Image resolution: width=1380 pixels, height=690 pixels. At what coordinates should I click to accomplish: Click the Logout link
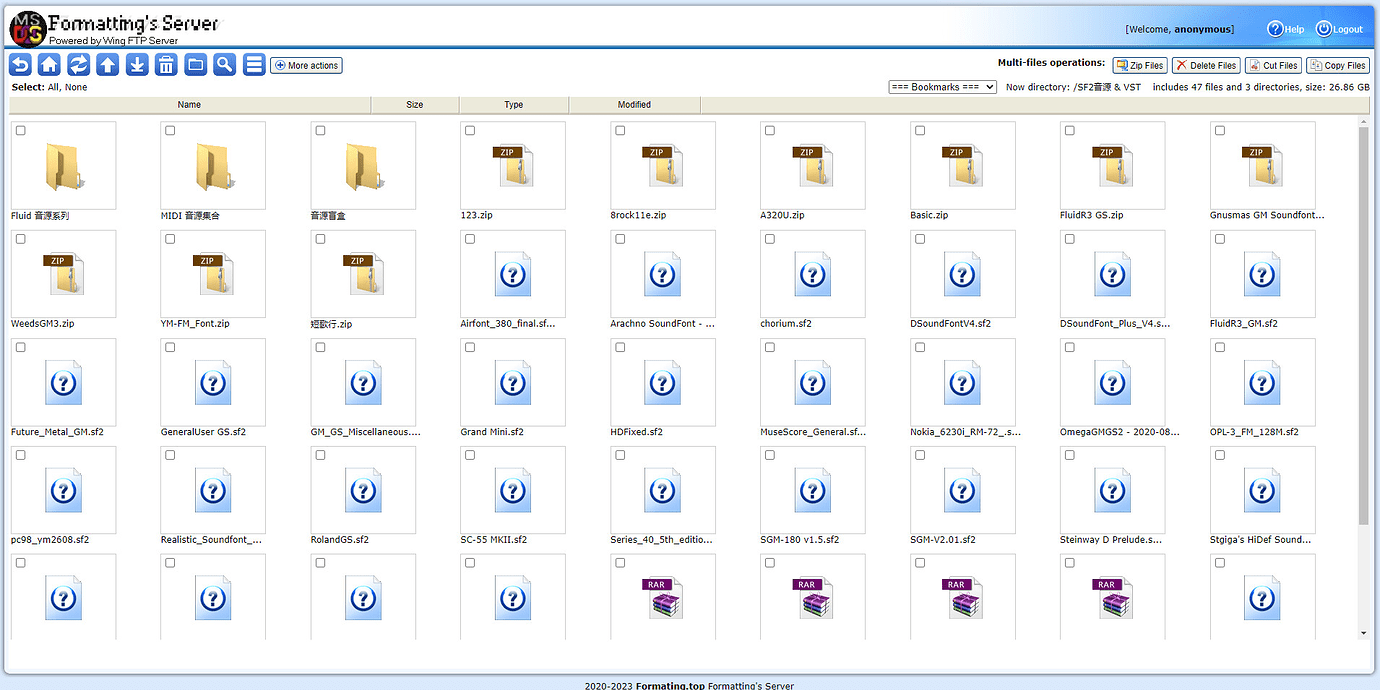click(x=1340, y=29)
